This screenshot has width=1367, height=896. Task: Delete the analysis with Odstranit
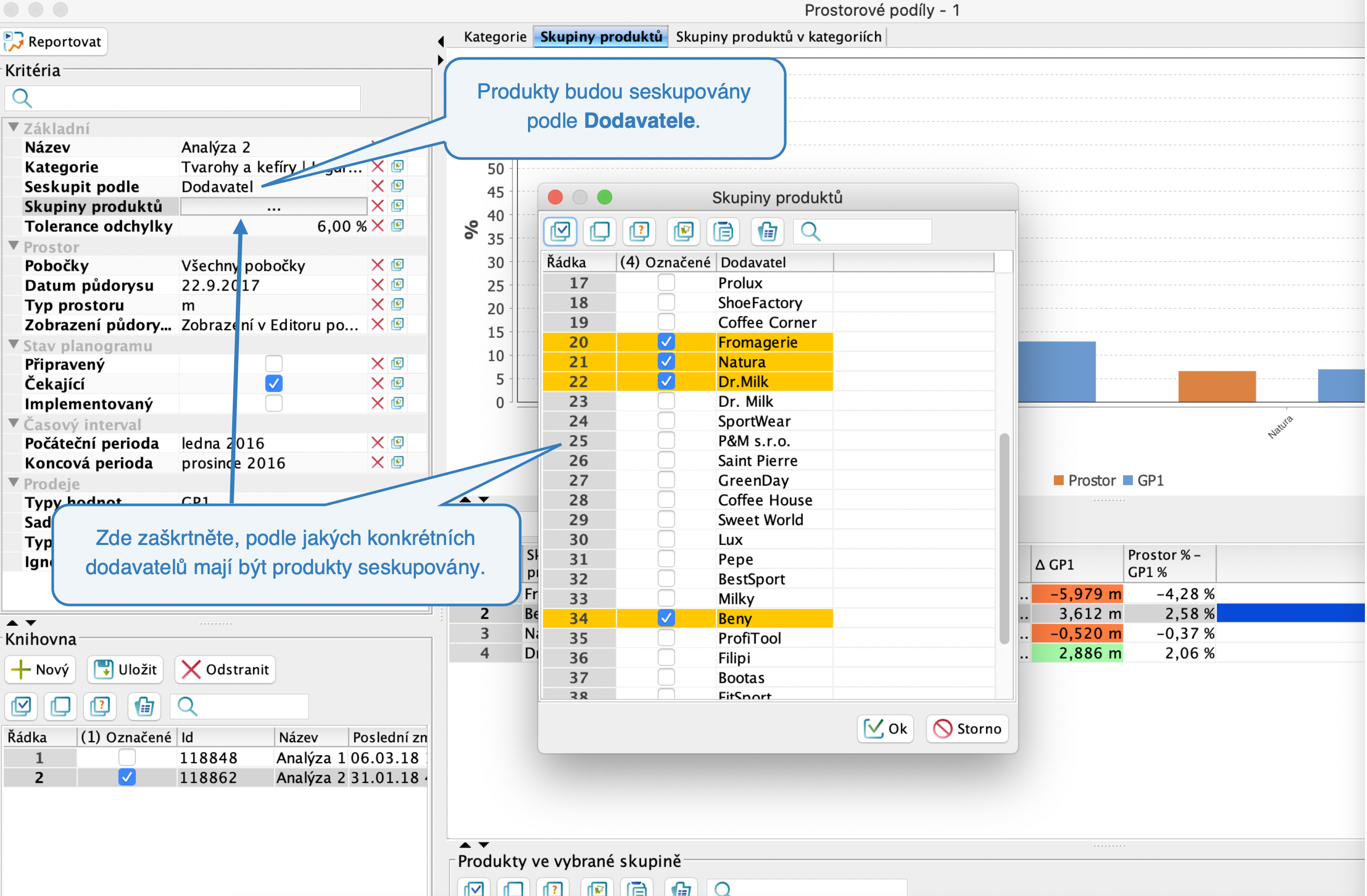[225, 669]
